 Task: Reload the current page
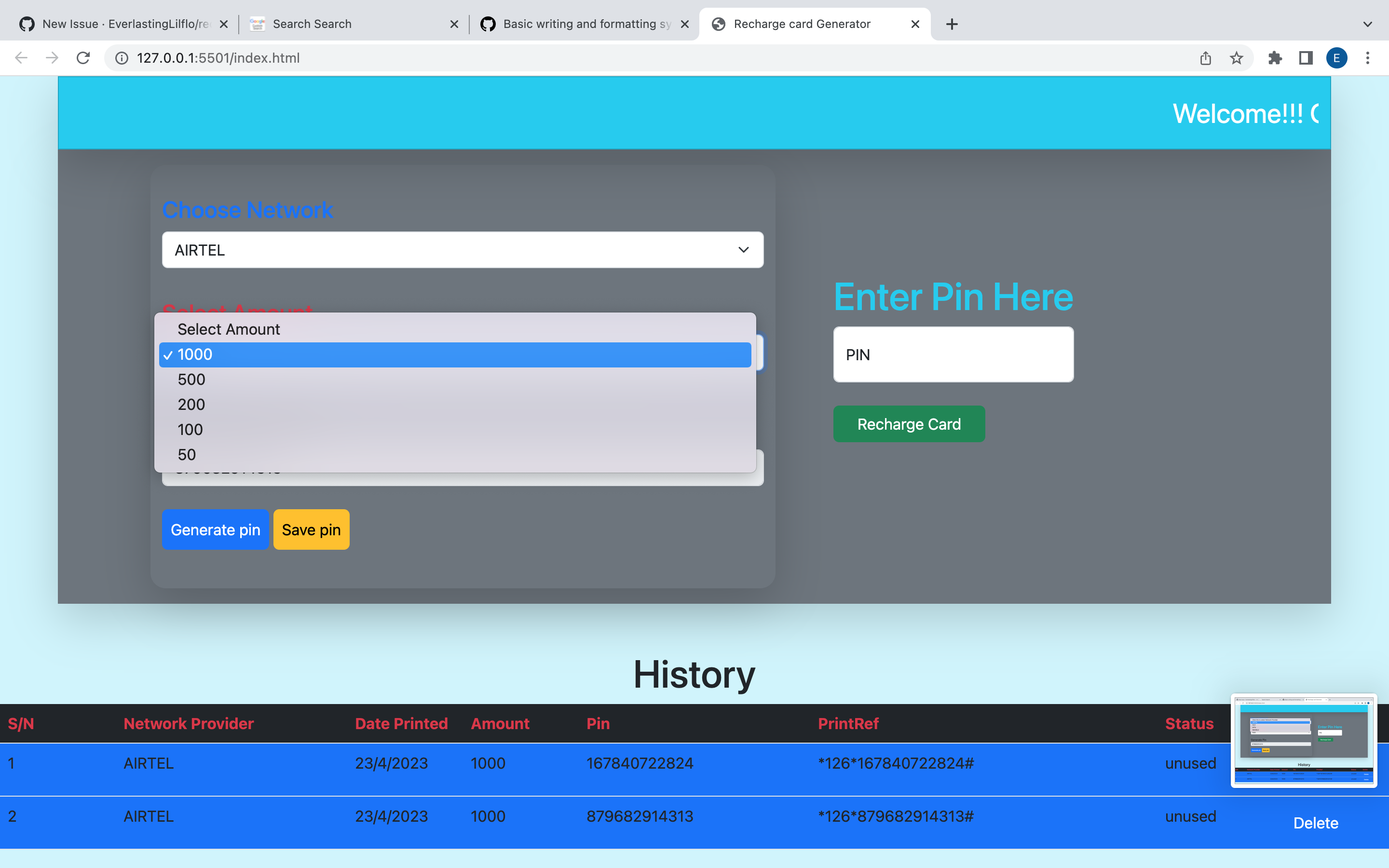pyautogui.click(x=83, y=57)
